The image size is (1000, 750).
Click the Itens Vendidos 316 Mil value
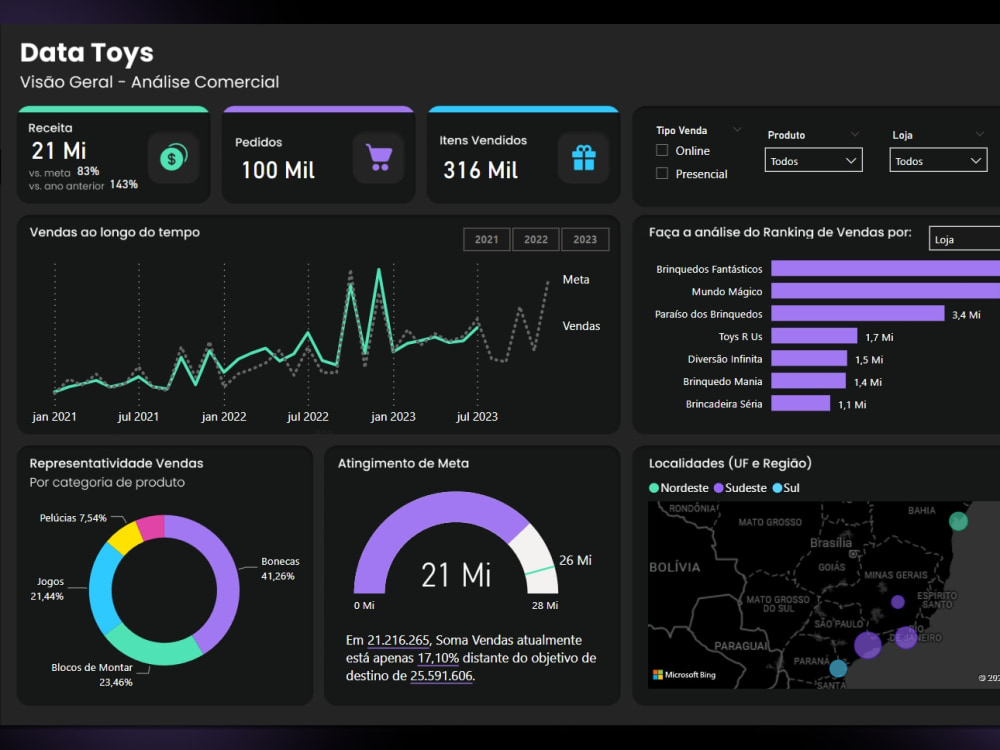pos(480,170)
